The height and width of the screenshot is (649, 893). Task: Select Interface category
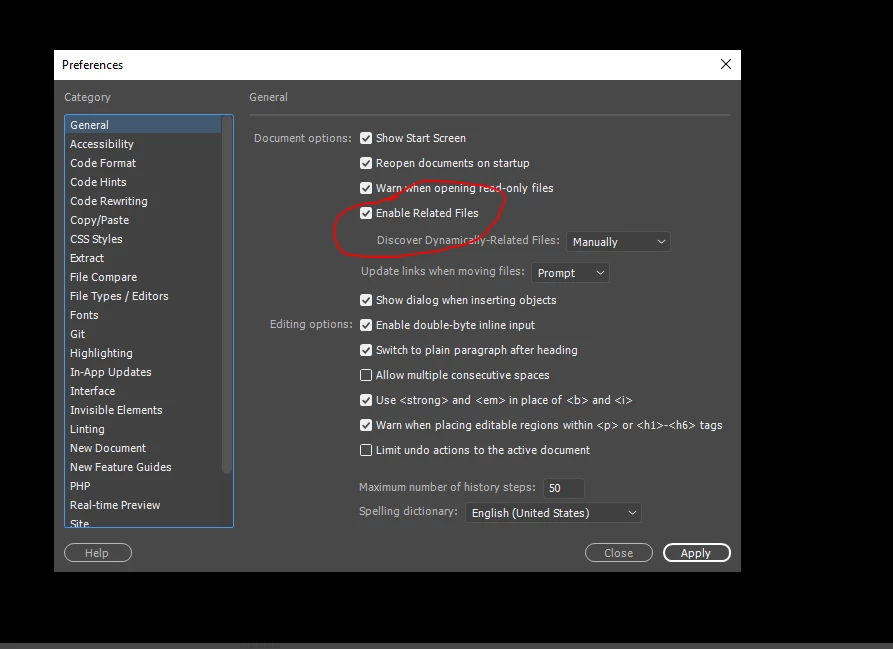point(143,391)
